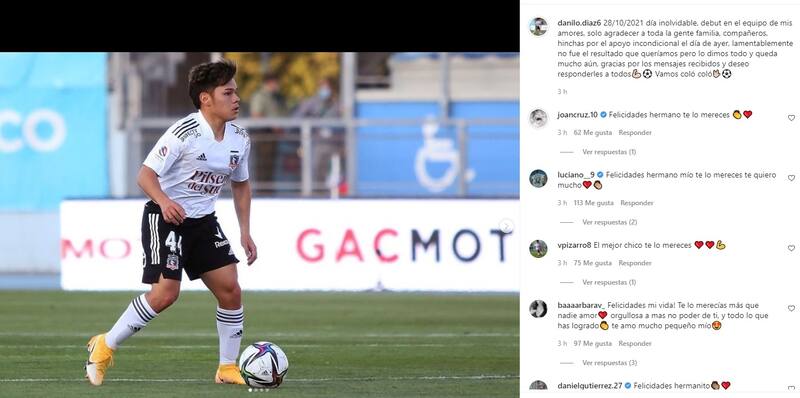This screenshot has width=800, height=398.
Task: Open luciano__9 avatar picture
Action: click(x=538, y=179)
